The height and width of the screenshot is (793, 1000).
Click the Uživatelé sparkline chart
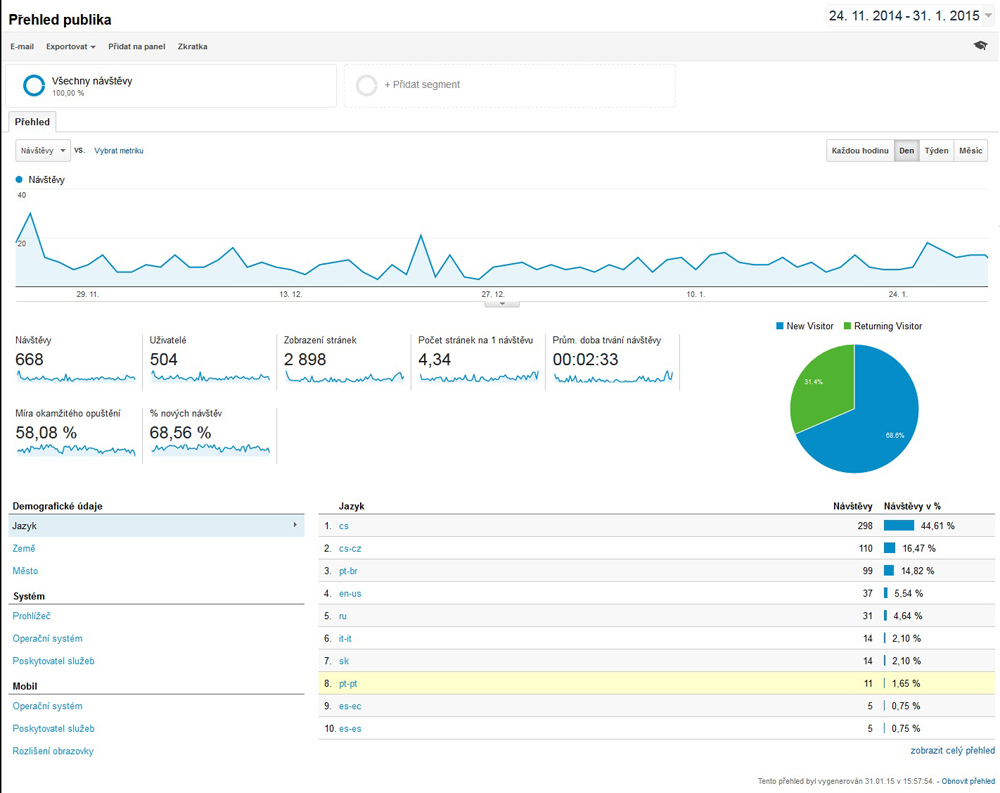[209, 378]
